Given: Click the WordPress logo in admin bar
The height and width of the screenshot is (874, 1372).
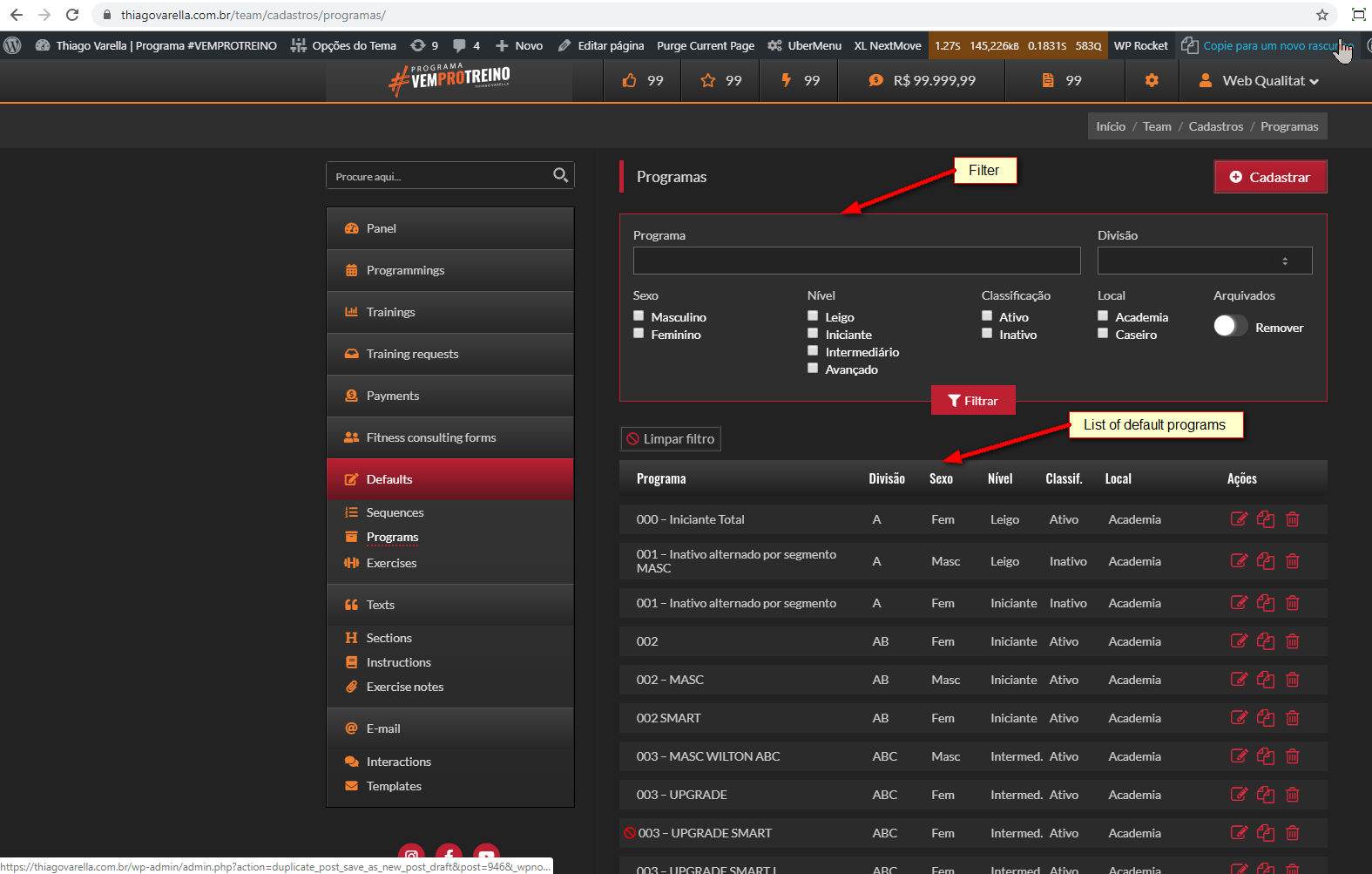Looking at the screenshot, I should click(x=12, y=45).
